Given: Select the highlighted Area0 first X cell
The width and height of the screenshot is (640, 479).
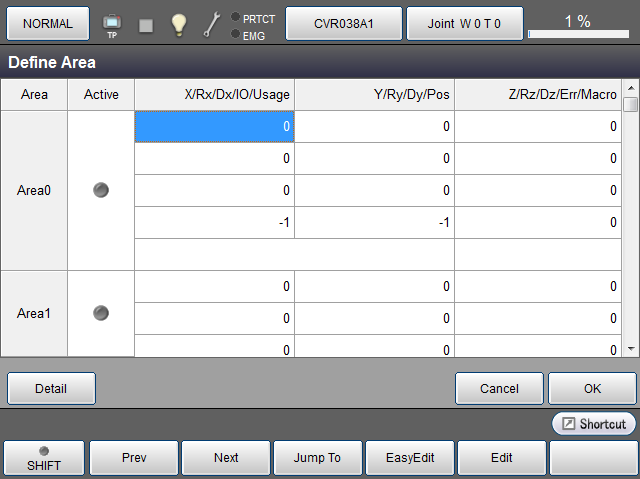Looking at the screenshot, I should click(214, 127).
